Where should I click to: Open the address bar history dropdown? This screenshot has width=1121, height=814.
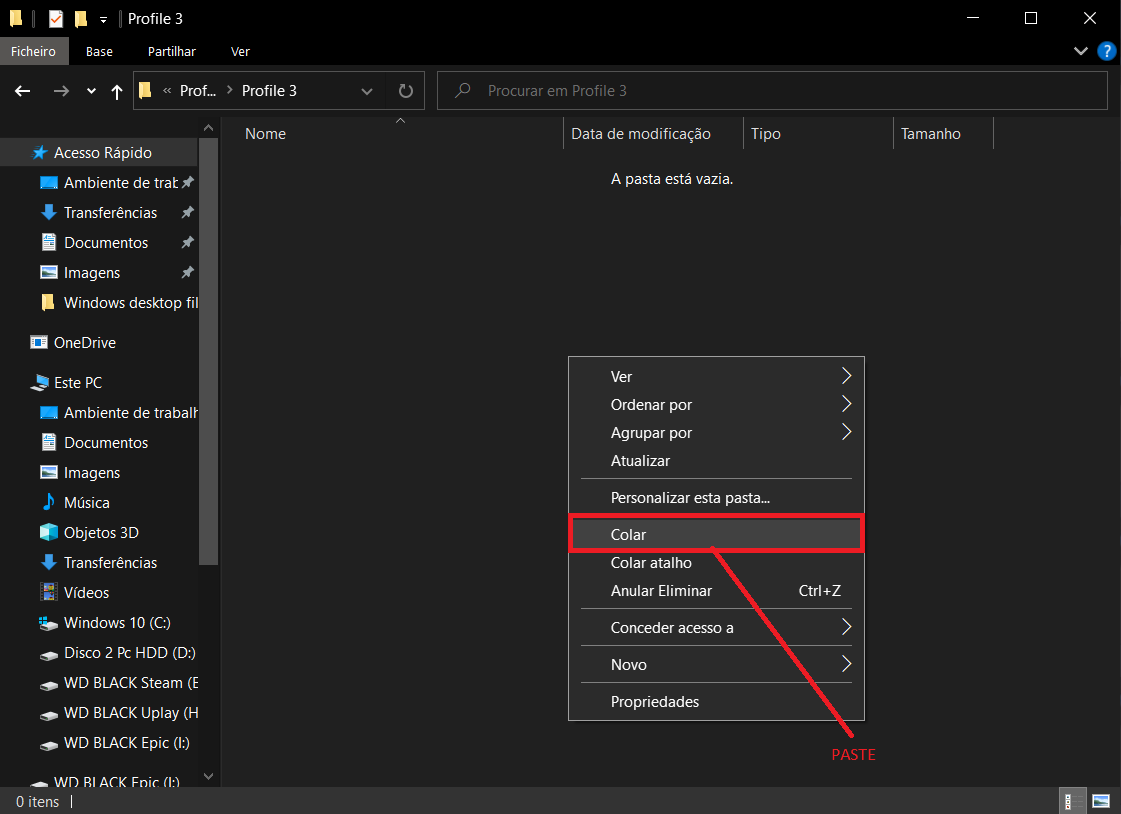[x=366, y=91]
